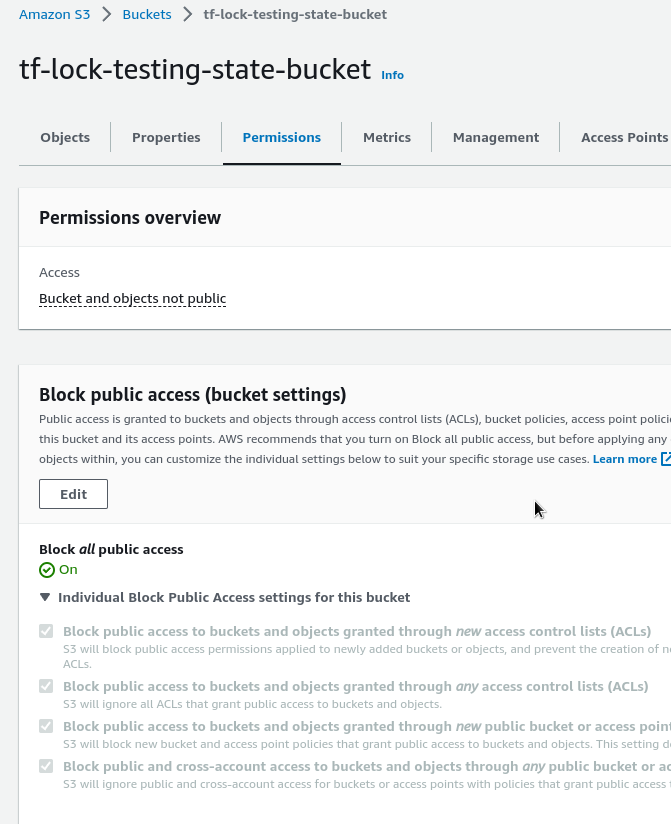Screen dimensions: 671x824
Task: Click the first breadcrumb chevron after Amazon S3
Action: pos(106,15)
